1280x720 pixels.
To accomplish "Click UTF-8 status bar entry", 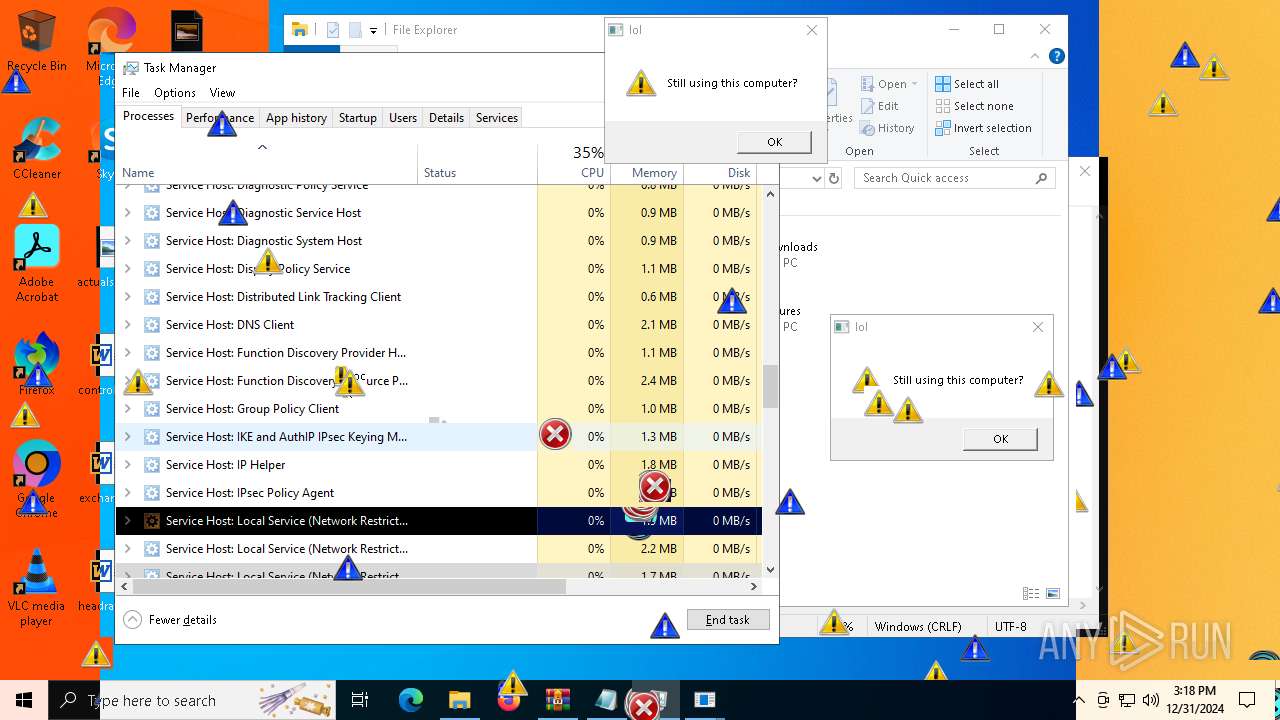I will pos(1010,627).
